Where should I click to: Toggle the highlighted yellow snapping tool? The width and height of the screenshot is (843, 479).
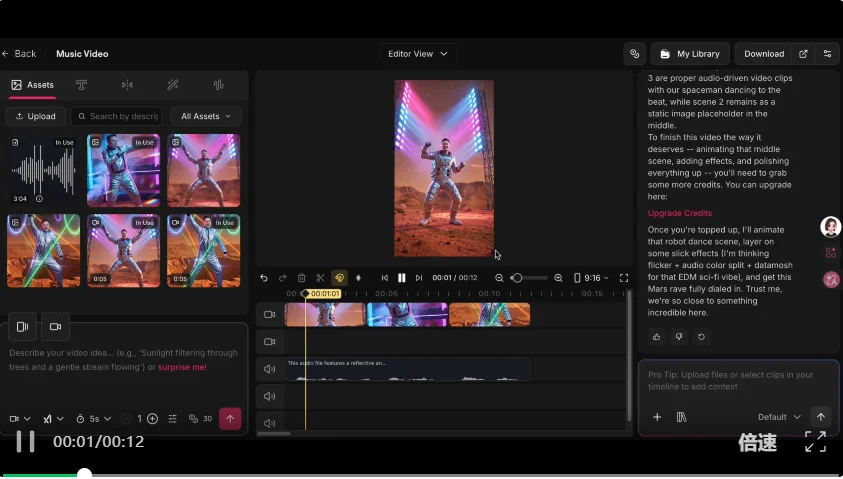coord(339,278)
